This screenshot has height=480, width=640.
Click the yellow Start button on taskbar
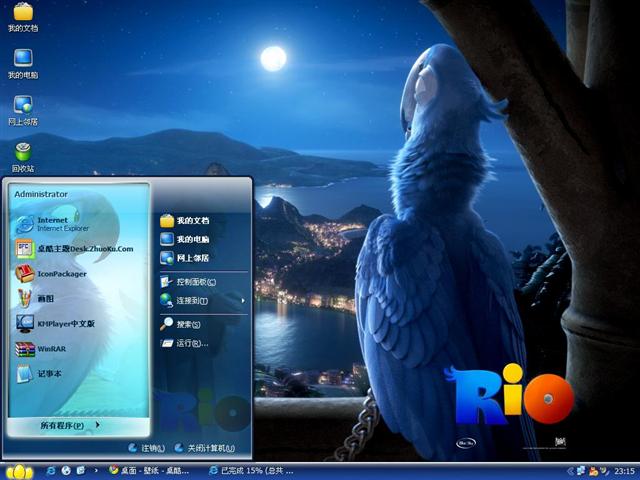[19, 471]
